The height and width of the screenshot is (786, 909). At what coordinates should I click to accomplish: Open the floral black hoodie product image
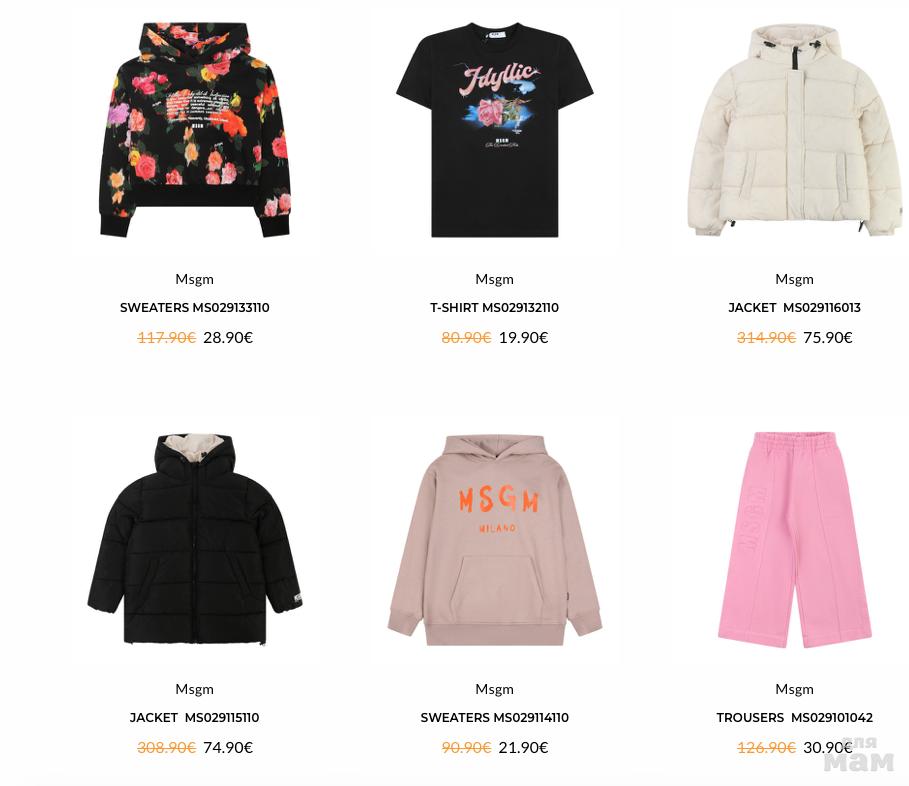pyautogui.click(x=195, y=130)
